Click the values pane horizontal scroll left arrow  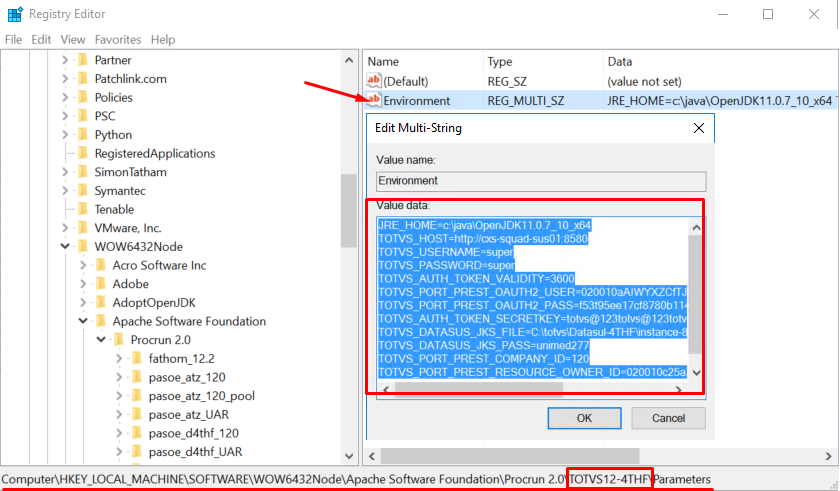[x=372, y=456]
